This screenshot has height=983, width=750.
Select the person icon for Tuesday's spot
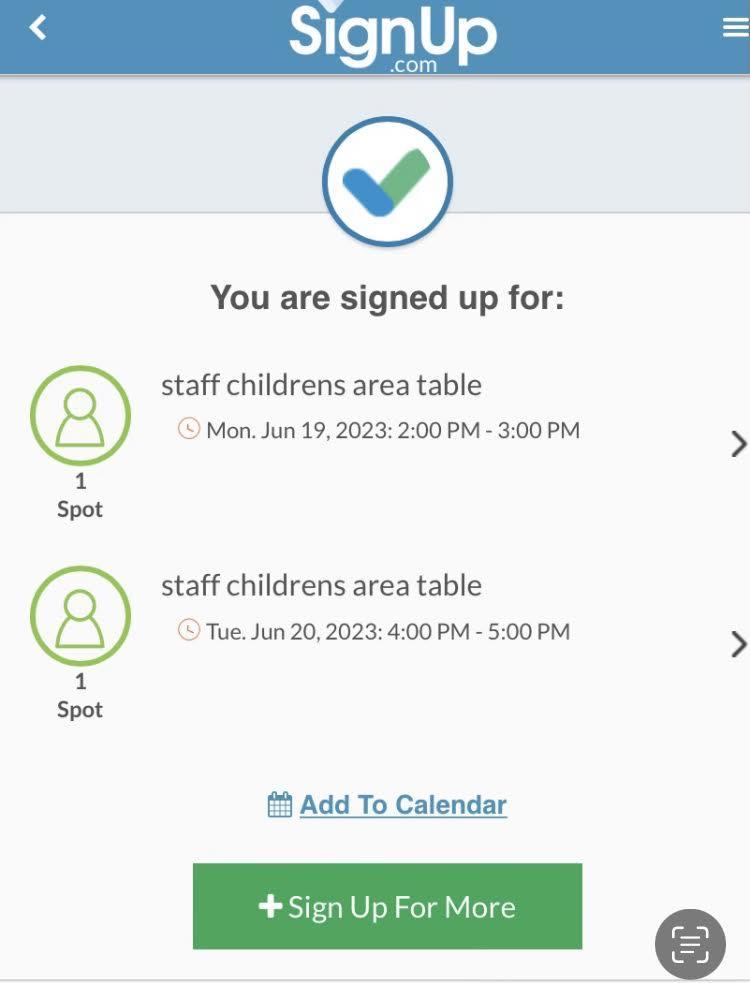pos(80,615)
